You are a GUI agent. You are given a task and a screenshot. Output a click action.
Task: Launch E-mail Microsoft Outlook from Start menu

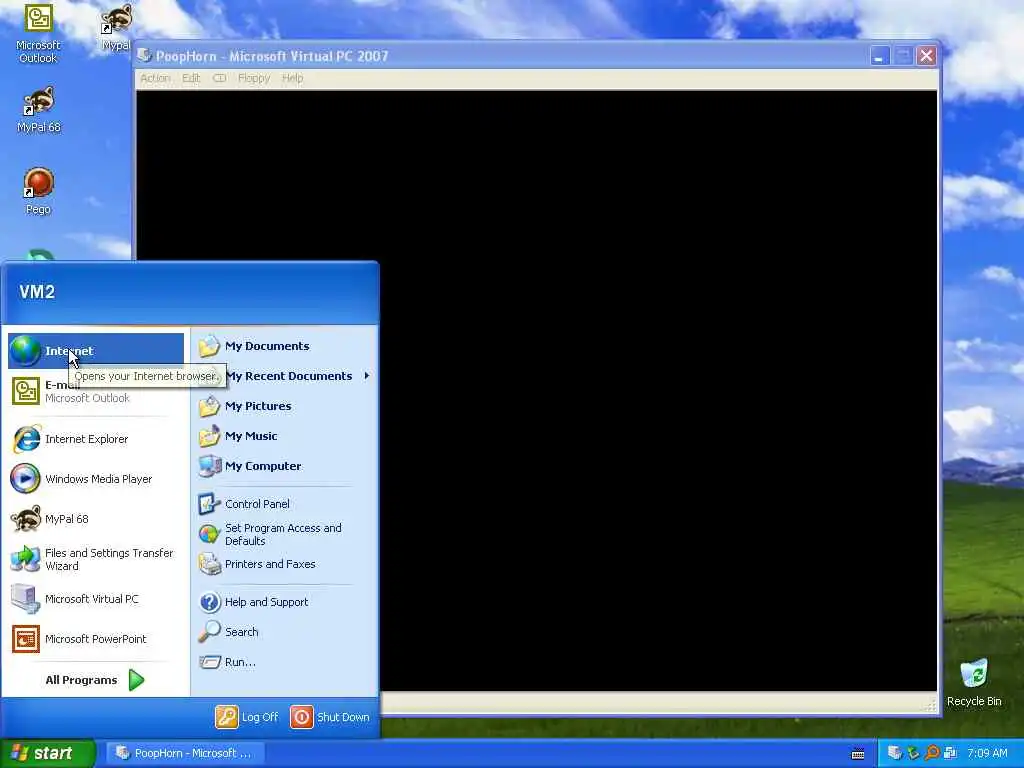pyautogui.click(x=96, y=391)
